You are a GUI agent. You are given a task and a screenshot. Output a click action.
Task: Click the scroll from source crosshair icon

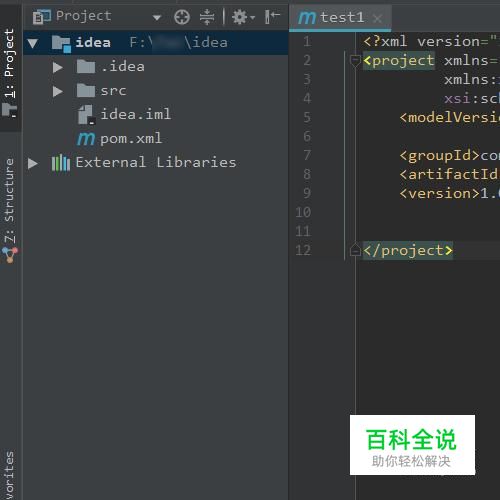pos(182,17)
